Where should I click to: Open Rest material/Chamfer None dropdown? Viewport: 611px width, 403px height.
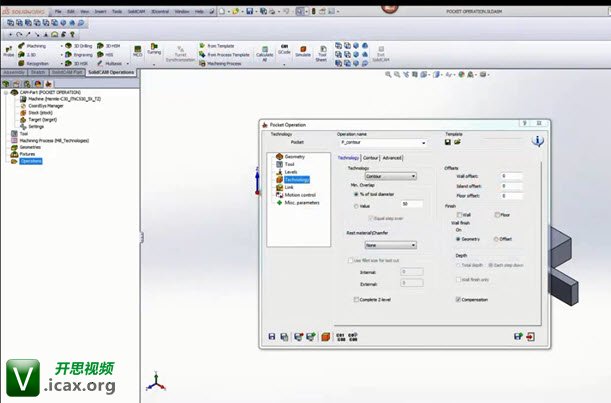[x=390, y=245]
